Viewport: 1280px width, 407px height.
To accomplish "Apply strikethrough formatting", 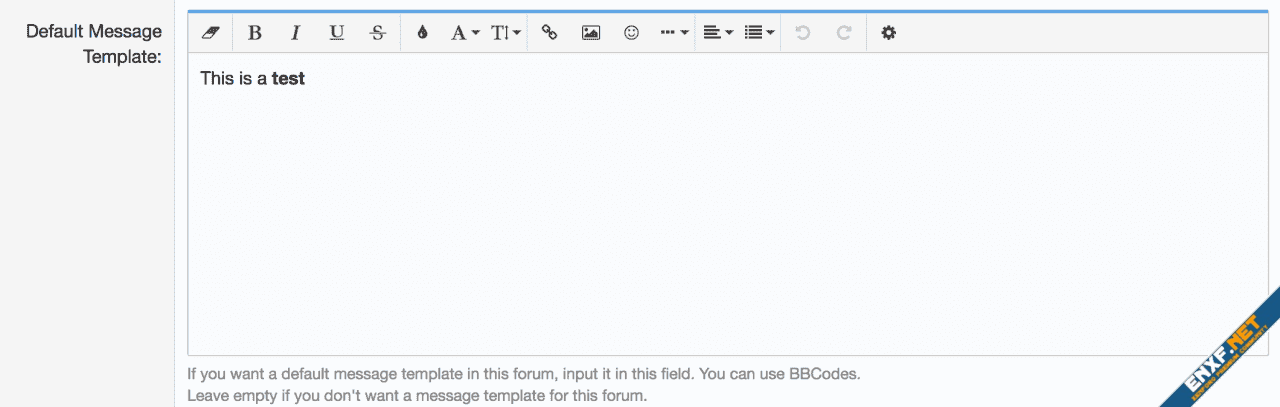I will [x=378, y=33].
